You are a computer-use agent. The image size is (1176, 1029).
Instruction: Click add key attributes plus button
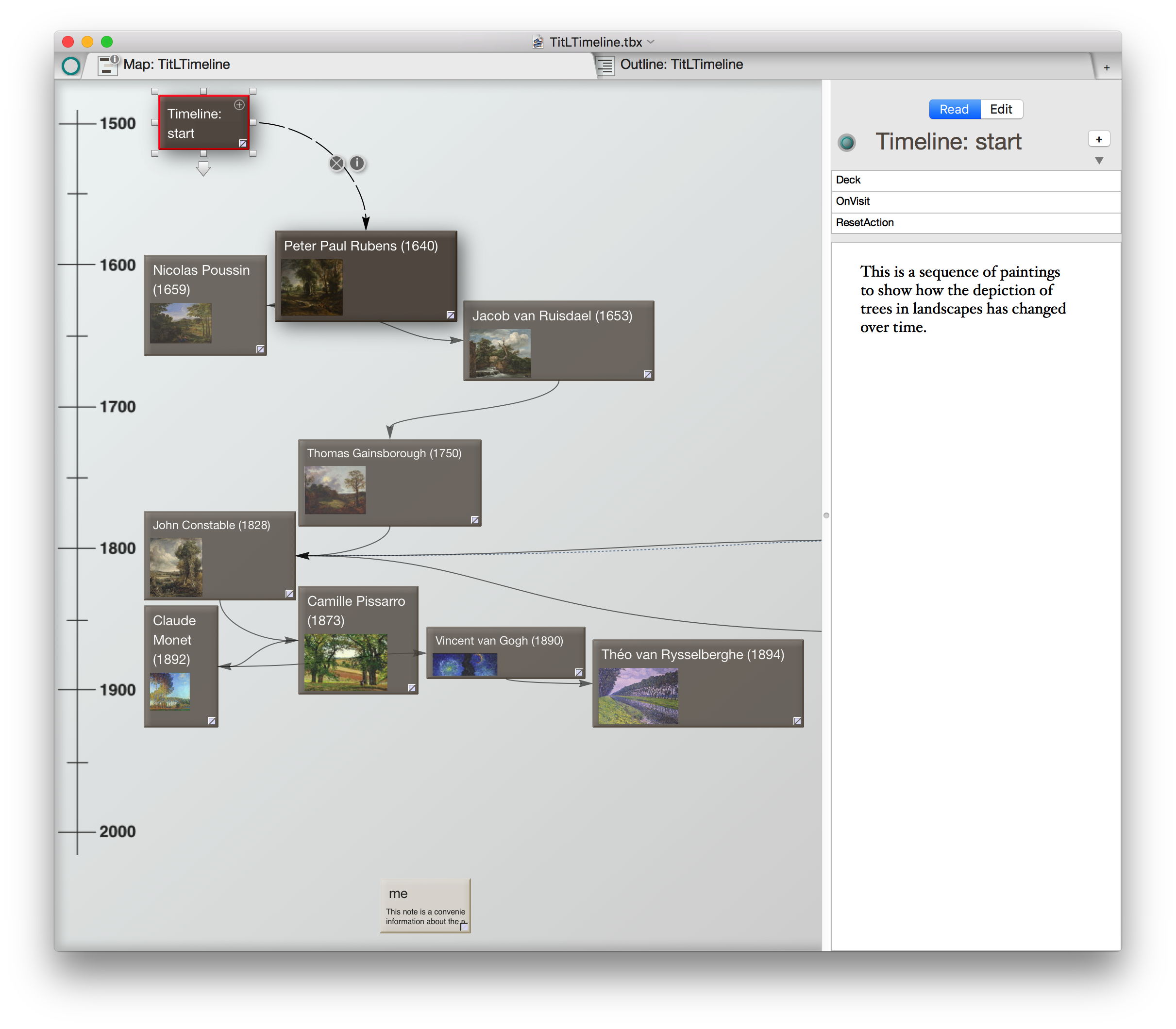pos(1098,139)
